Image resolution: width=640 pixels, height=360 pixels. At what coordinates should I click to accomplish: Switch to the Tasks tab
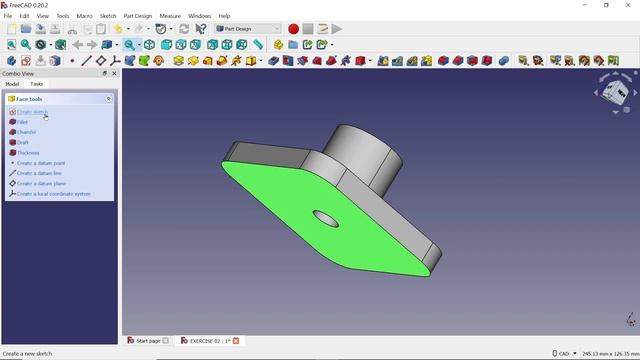click(x=36, y=84)
